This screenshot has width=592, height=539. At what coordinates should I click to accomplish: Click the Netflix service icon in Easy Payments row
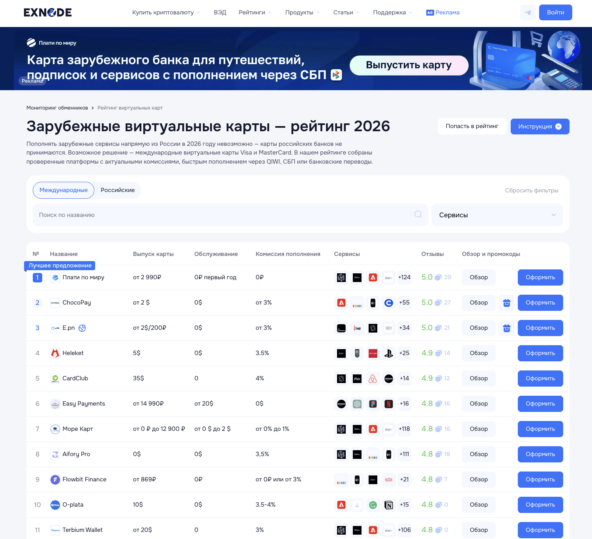(388, 404)
